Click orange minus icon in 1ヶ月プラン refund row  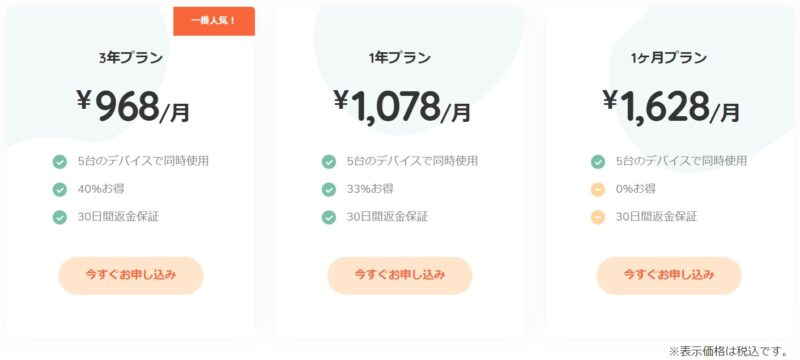(x=597, y=217)
